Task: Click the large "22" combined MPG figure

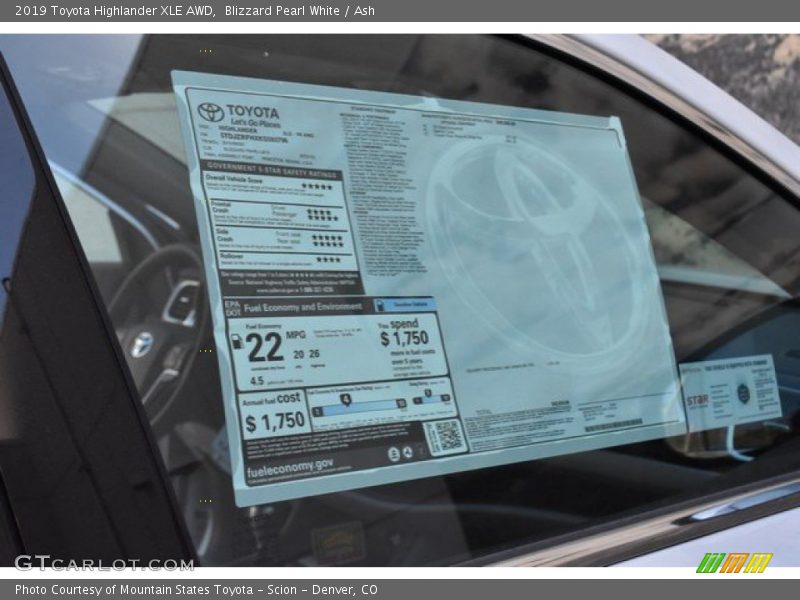Action: (264, 347)
